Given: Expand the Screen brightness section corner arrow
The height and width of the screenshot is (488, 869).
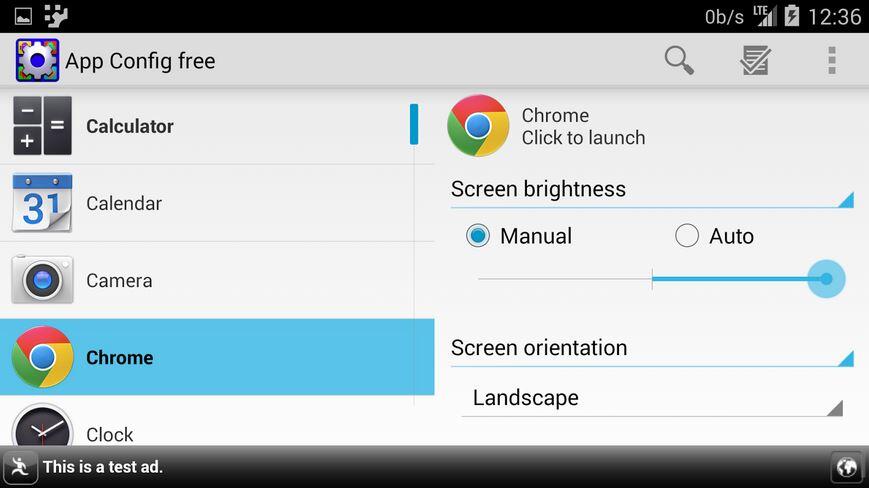Looking at the screenshot, I should 846,199.
